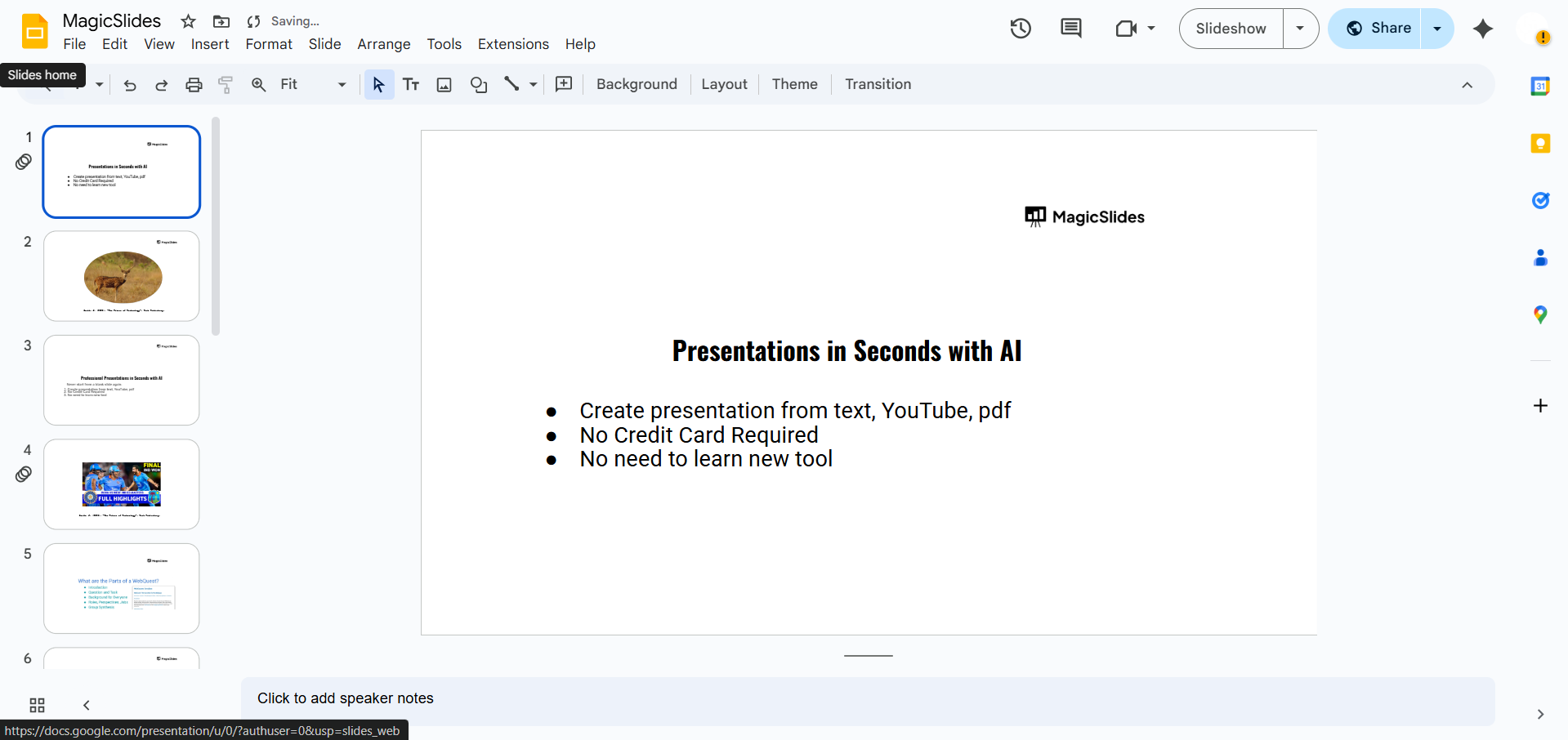The height and width of the screenshot is (740, 1568).
Task: Toggle grid view at bottom left
Action: [37, 705]
